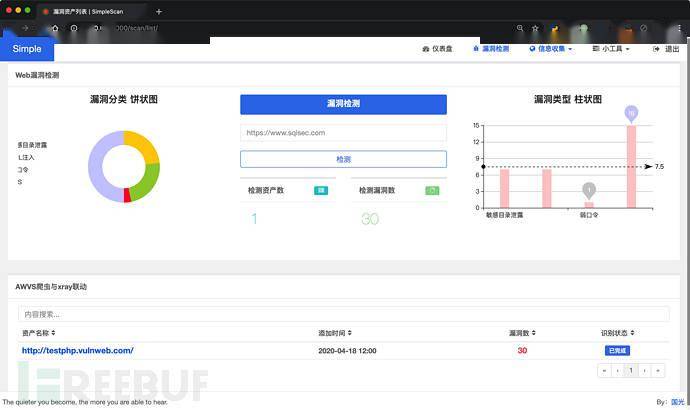Click the 2020-04-18 12:00 time cell
This screenshot has height=410, width=690.
click(347, 351)
